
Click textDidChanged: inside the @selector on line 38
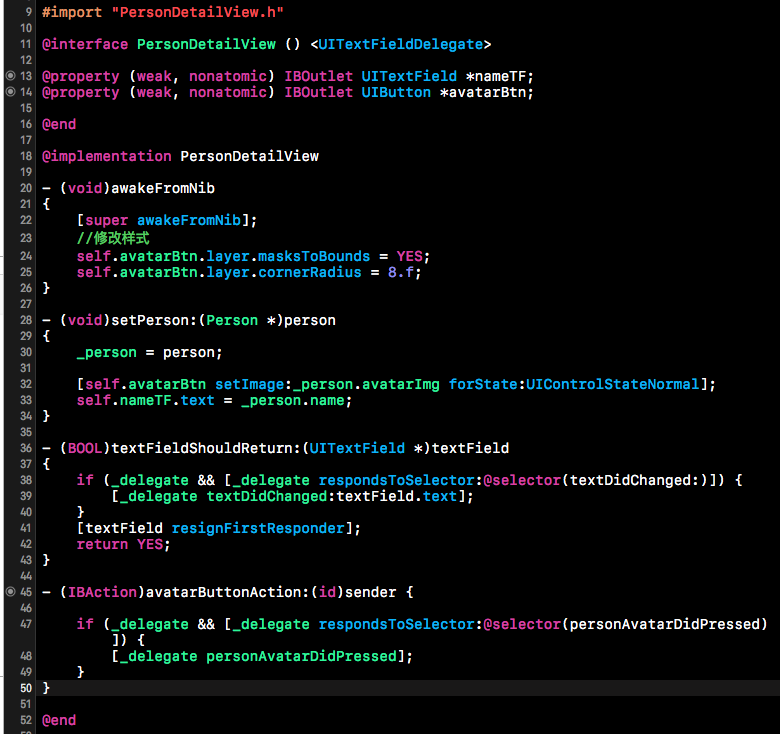pyautogui.click(x=634, y=480)
